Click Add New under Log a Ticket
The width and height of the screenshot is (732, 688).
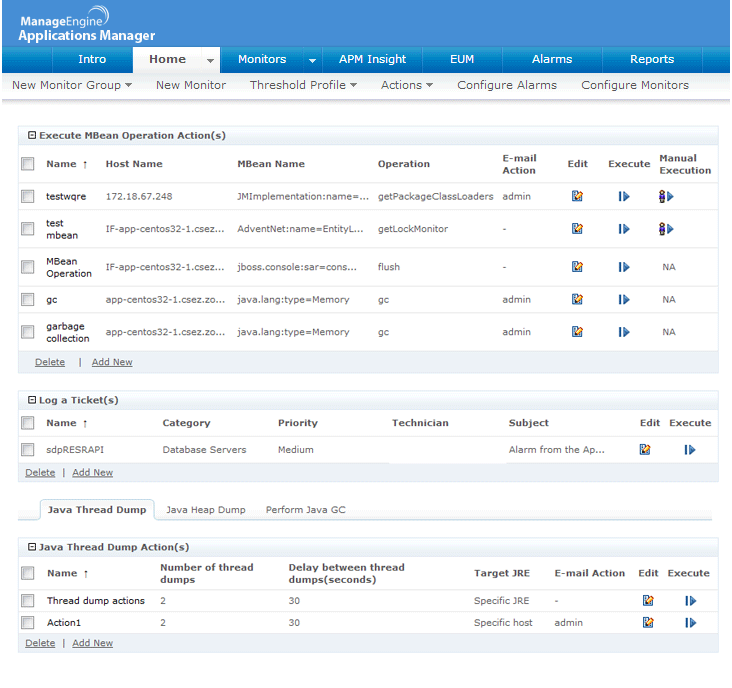92,472
